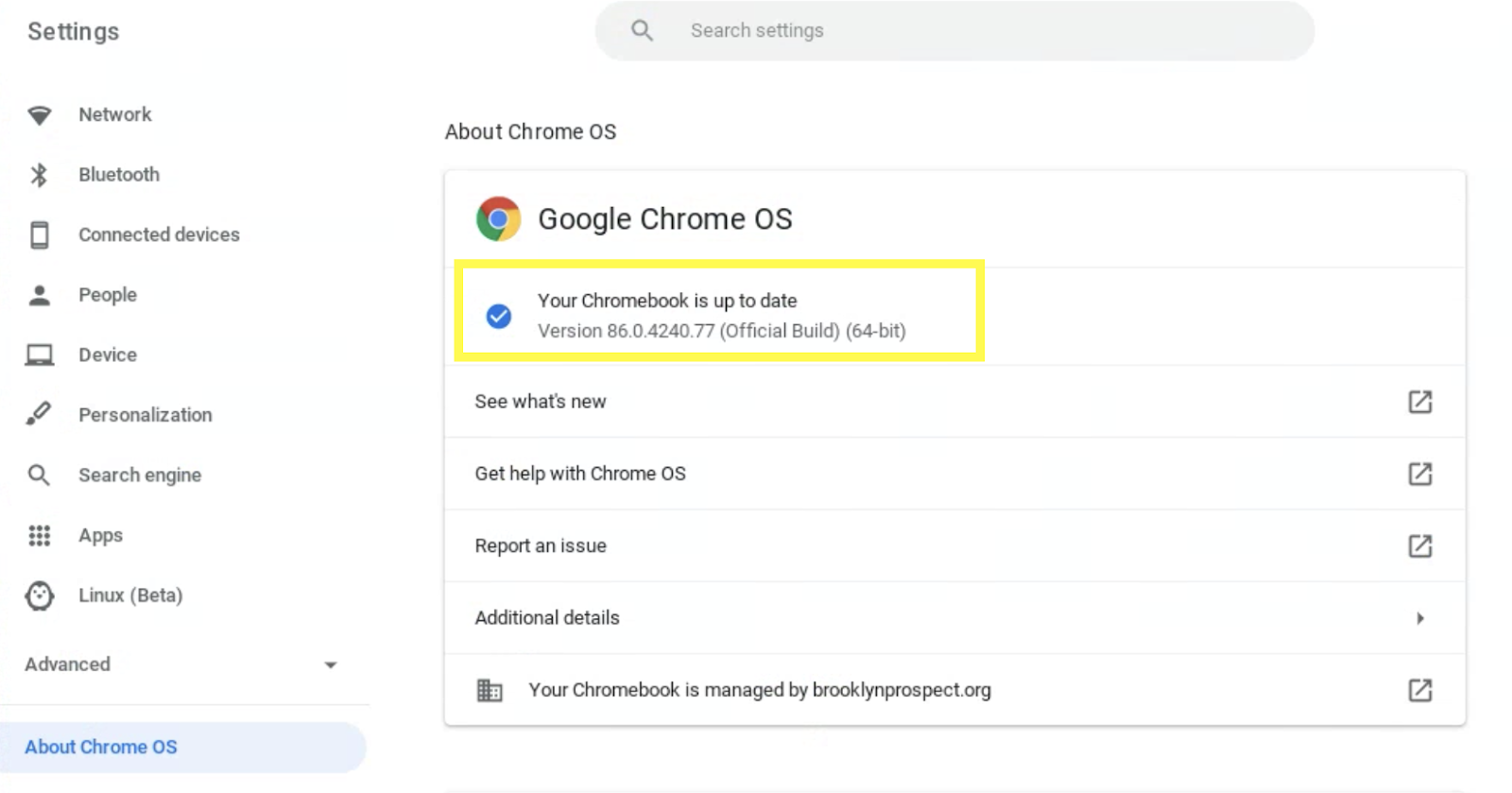Click Google Chrome OS heading
The image size is (1512, 793).
[665, 219]
